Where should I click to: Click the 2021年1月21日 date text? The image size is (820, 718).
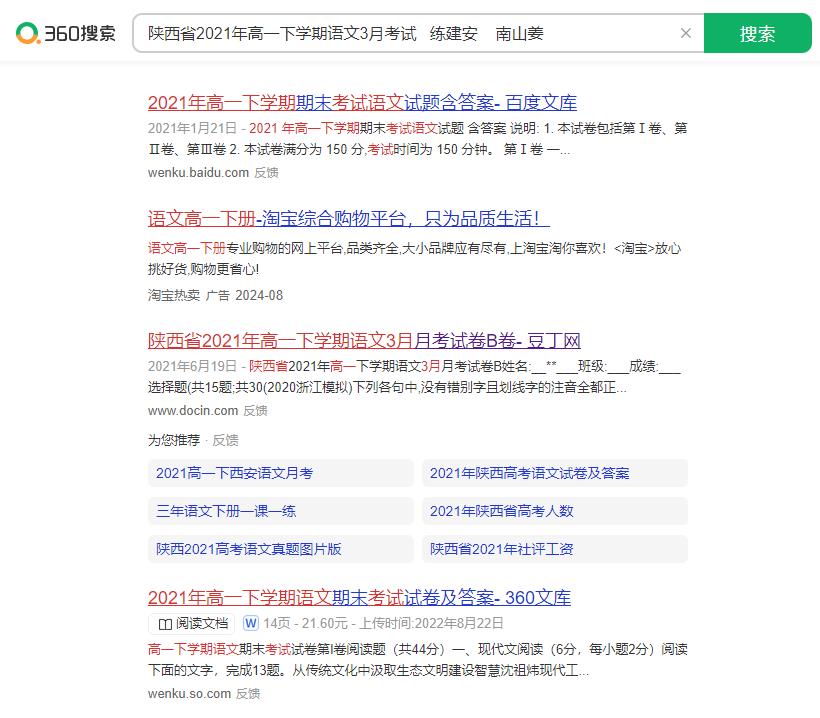tap(192, 128)
